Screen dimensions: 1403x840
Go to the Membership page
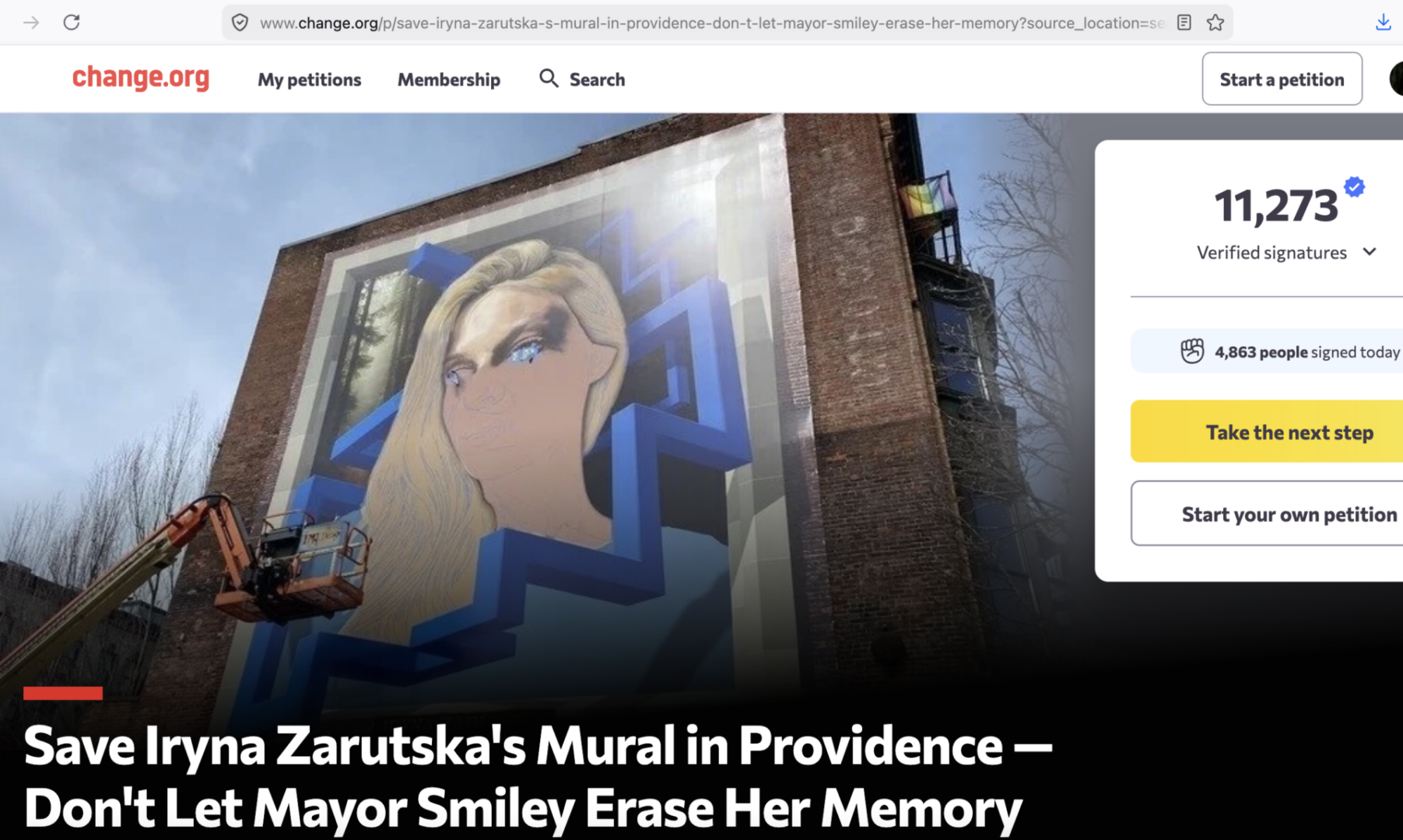449,79
